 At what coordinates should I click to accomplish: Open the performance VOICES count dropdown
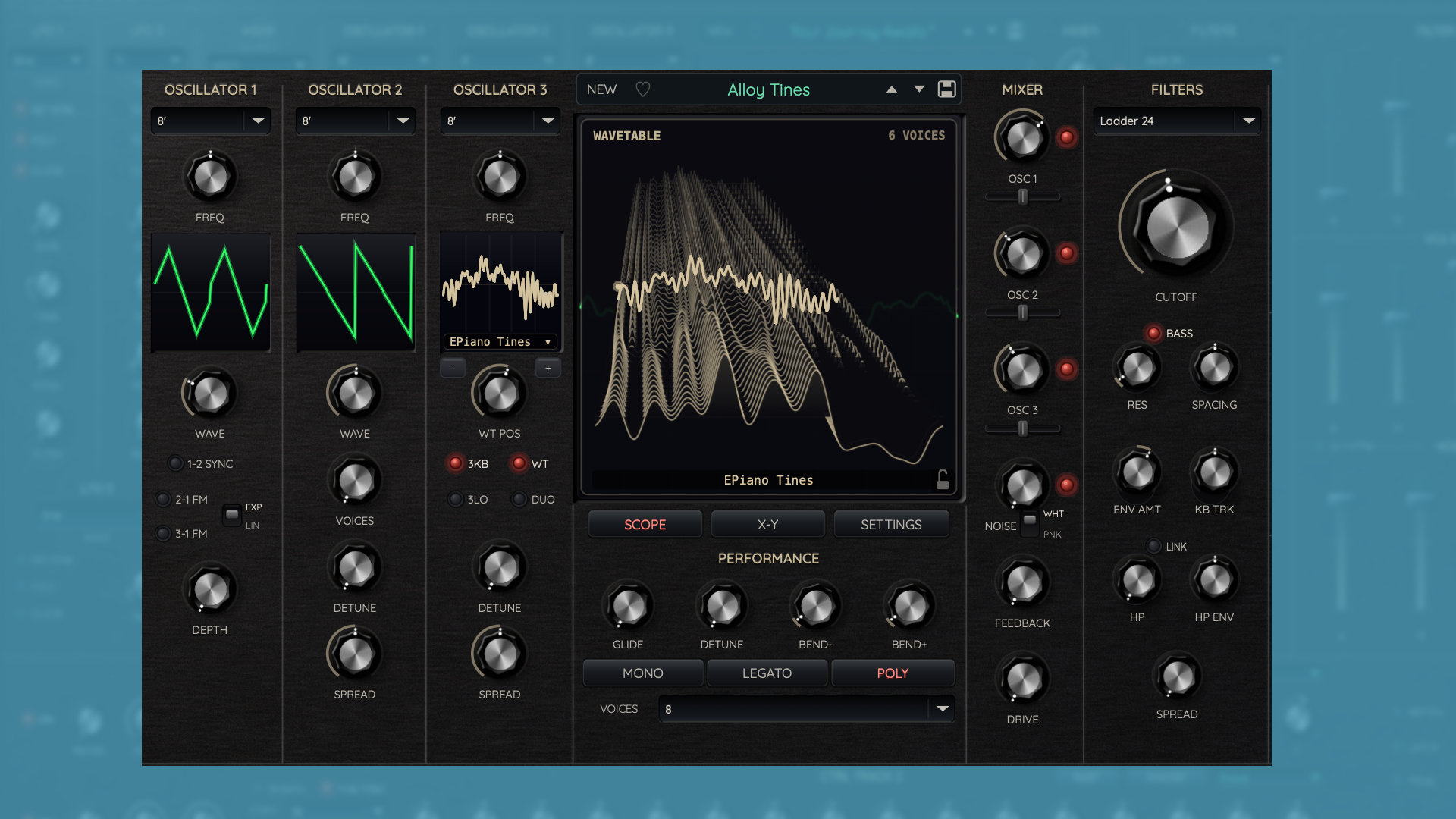tap(807, 709)
